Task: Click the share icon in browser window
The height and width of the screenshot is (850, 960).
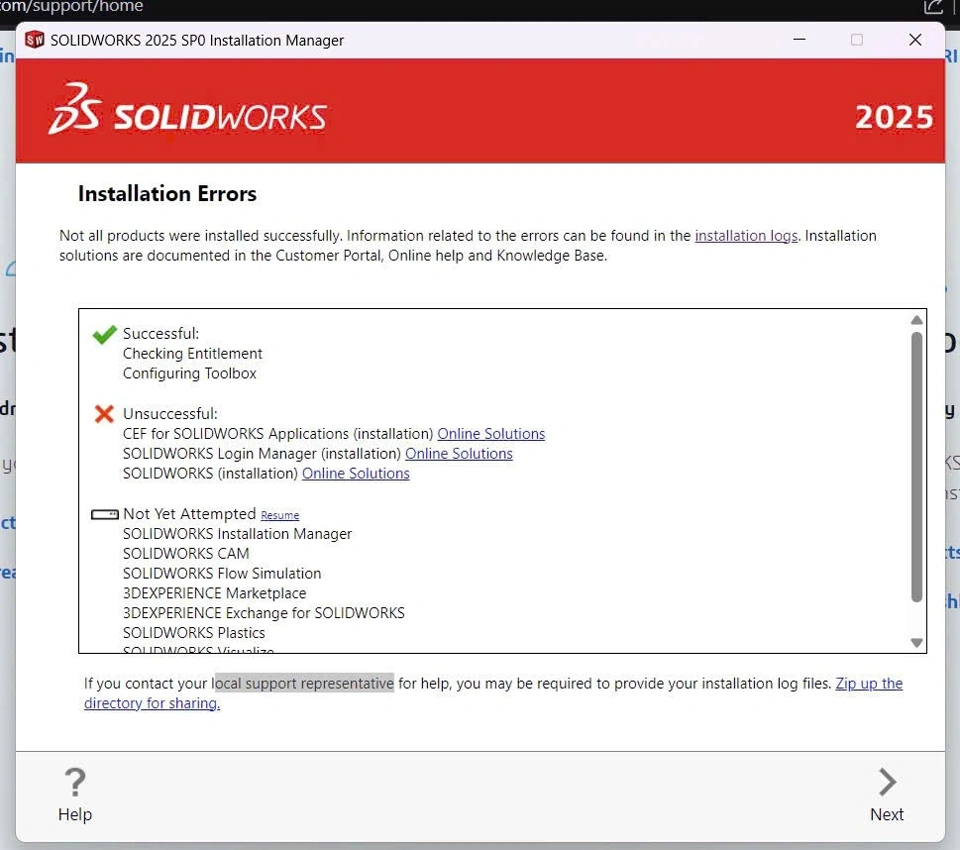Action: coord(933,7)
